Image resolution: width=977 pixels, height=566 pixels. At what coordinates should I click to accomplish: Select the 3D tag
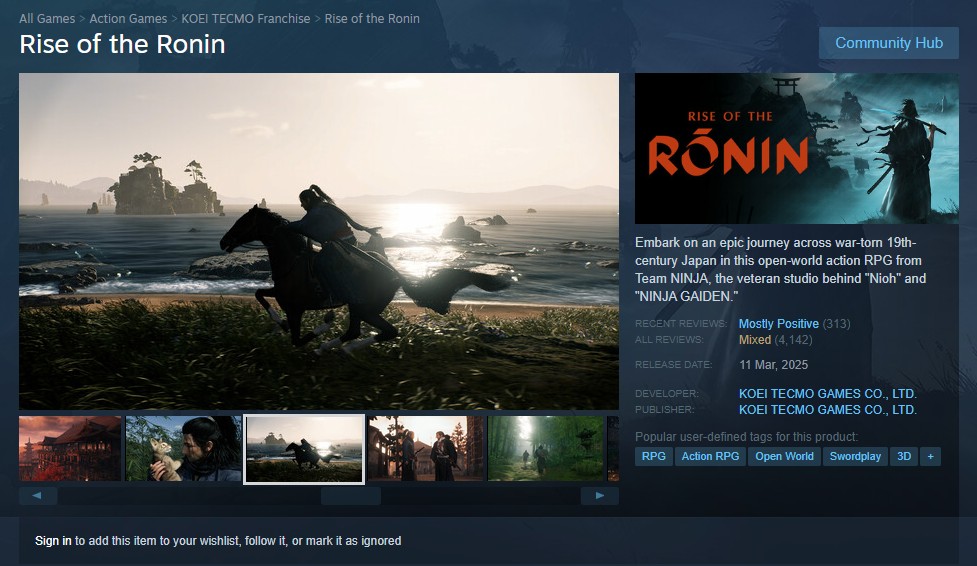pyautogui.click(x=904, y=456)
